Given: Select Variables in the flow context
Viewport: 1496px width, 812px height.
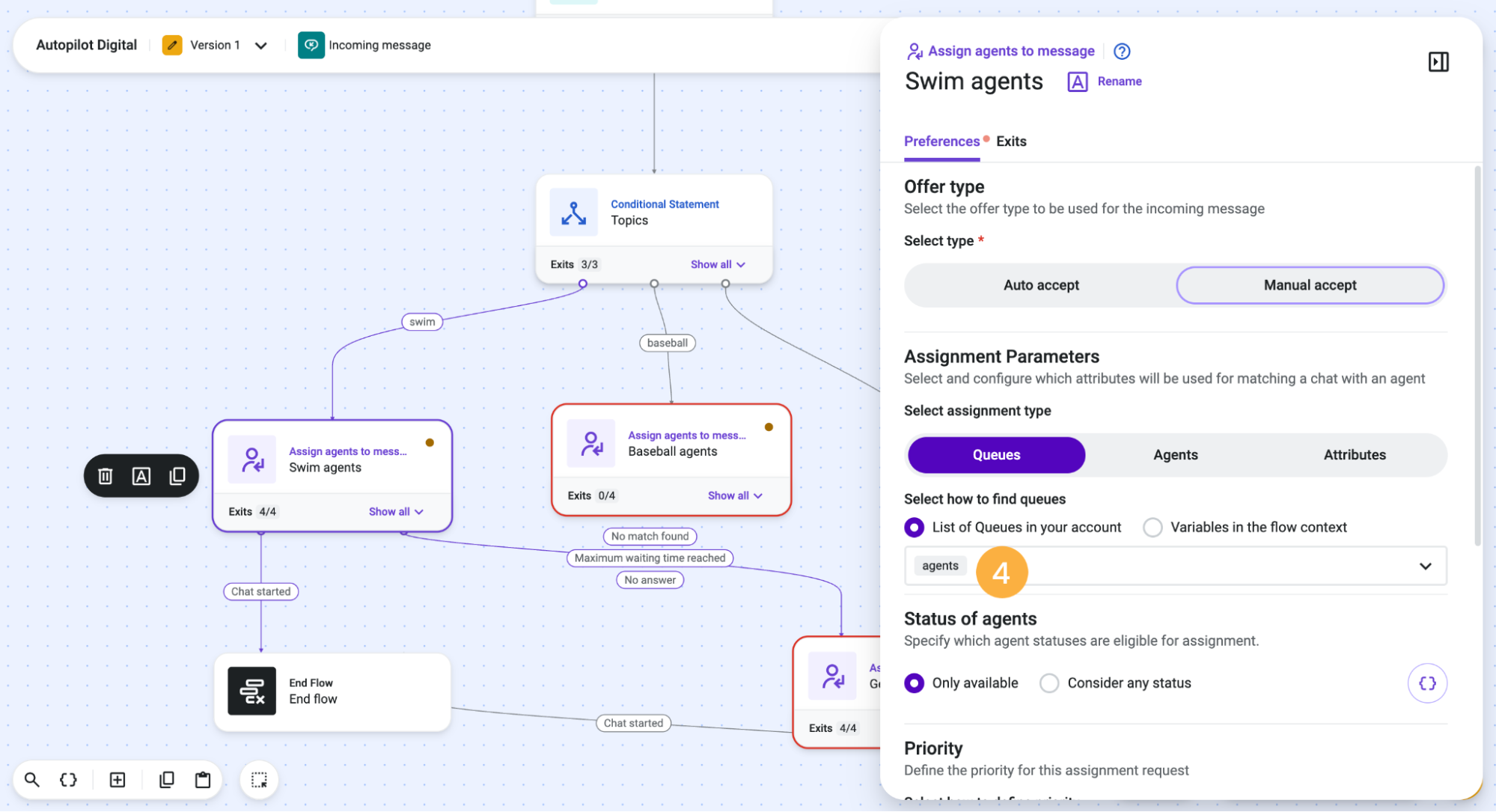Looking at the screenshot, I should tap(1152, 528).
